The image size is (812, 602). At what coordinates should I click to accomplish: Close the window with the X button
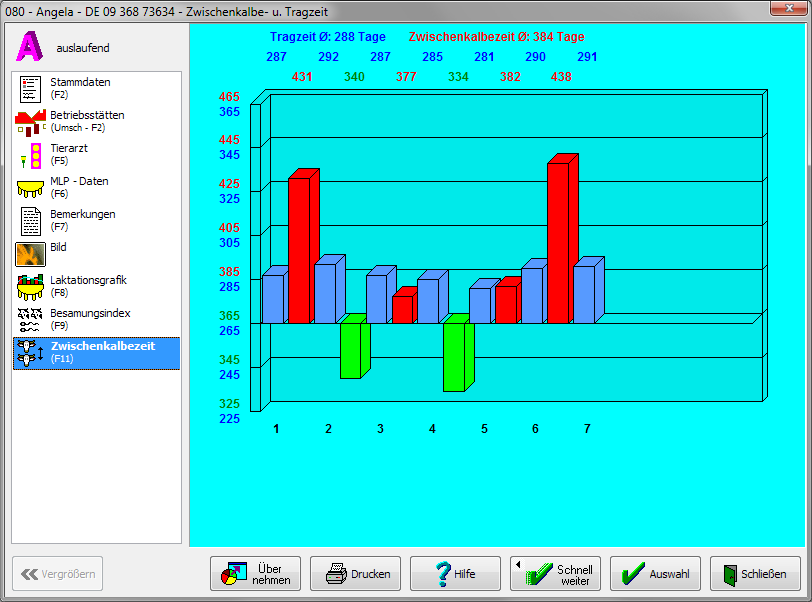[x=789, y=8]
